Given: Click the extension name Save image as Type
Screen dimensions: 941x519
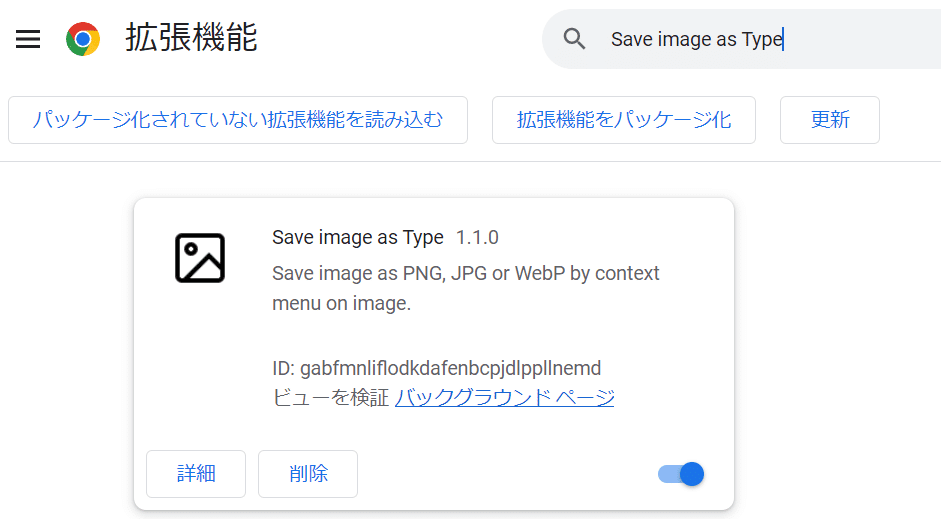Looking at the screenshot, I should tap(358, 238).
